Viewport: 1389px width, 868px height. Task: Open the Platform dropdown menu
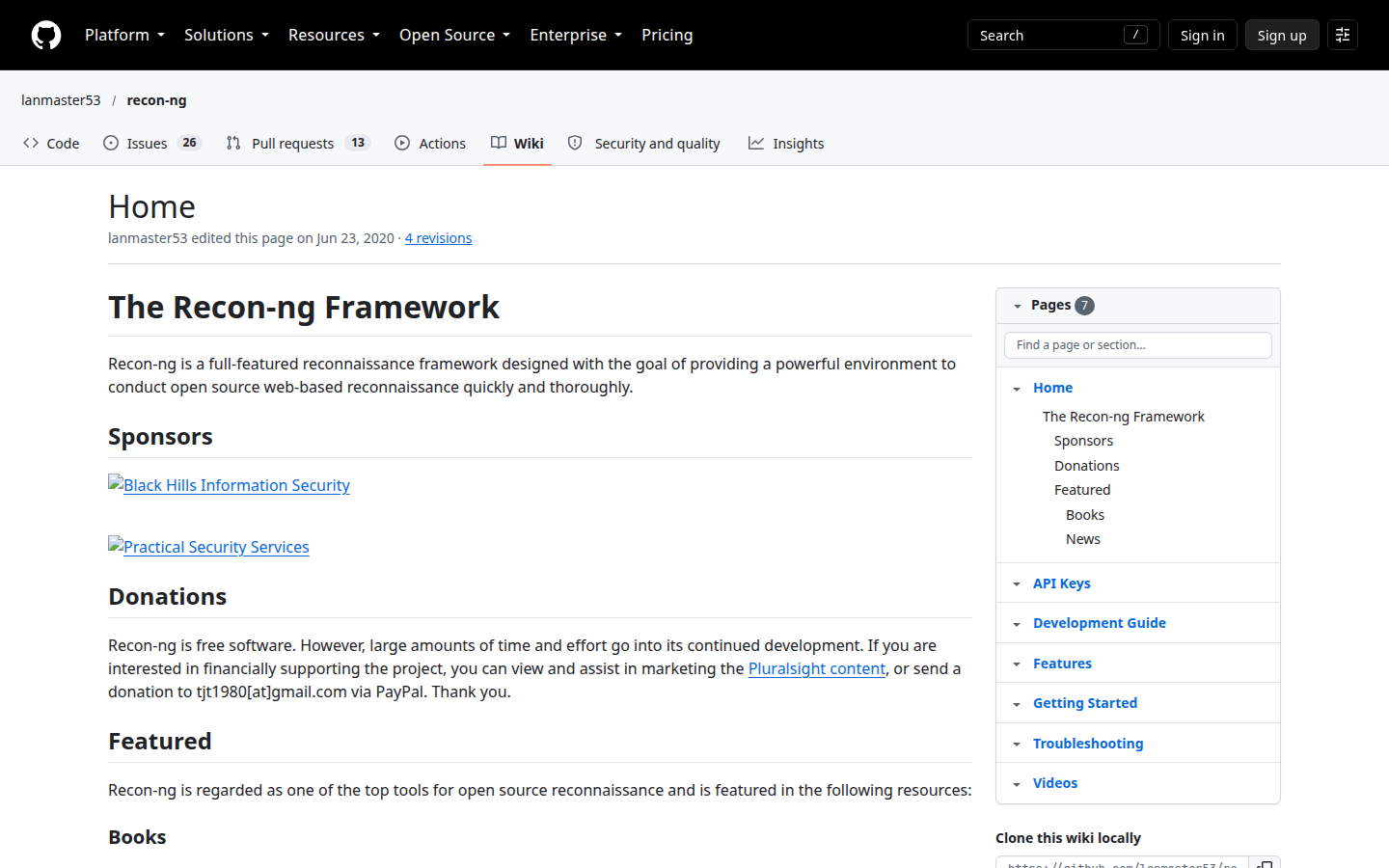[x=124, y=35]
